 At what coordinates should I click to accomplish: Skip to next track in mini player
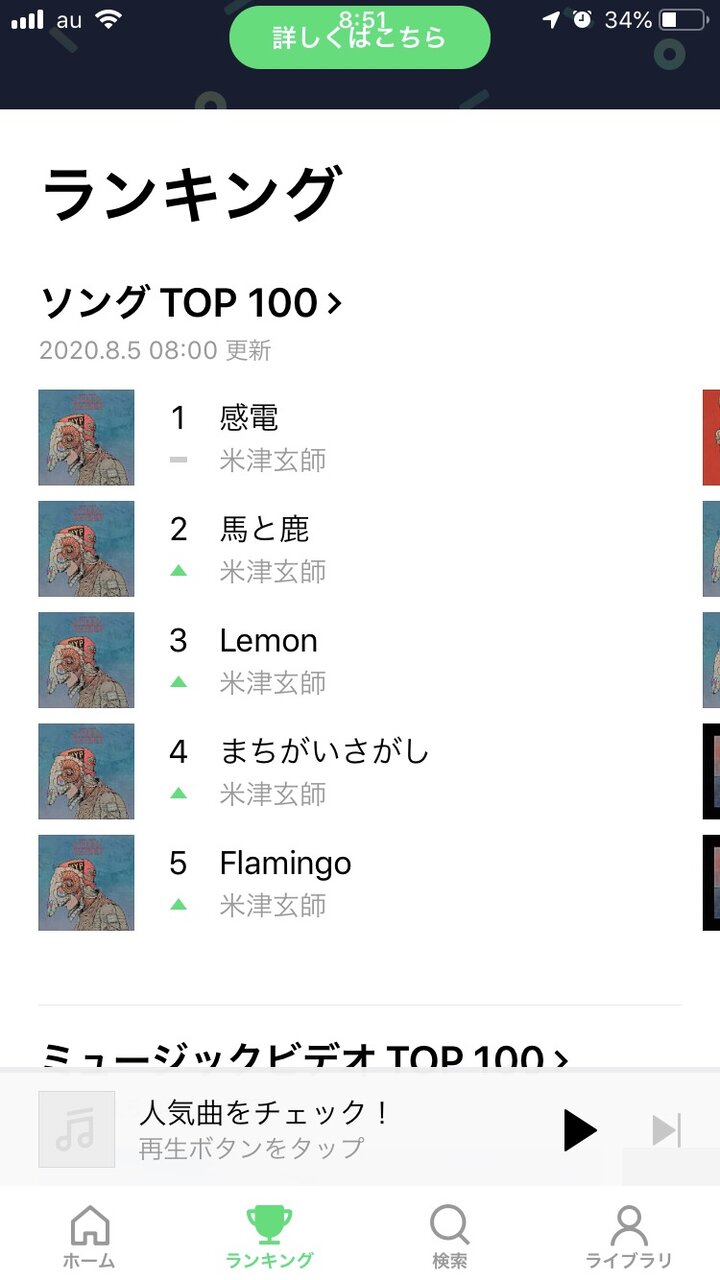tap(666, 1130)
